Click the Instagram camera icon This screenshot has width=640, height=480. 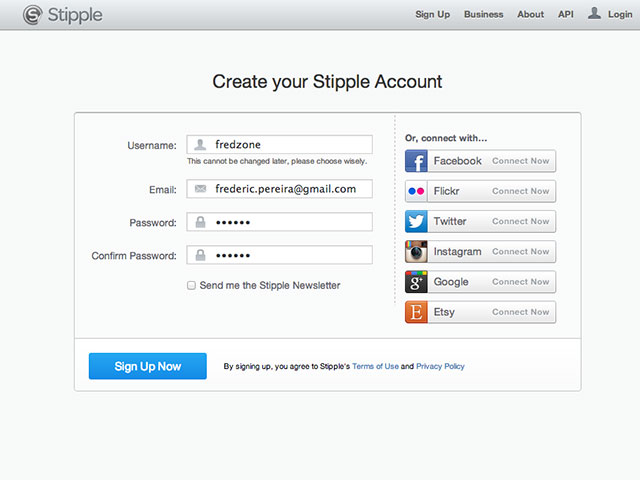coord(416,251)
